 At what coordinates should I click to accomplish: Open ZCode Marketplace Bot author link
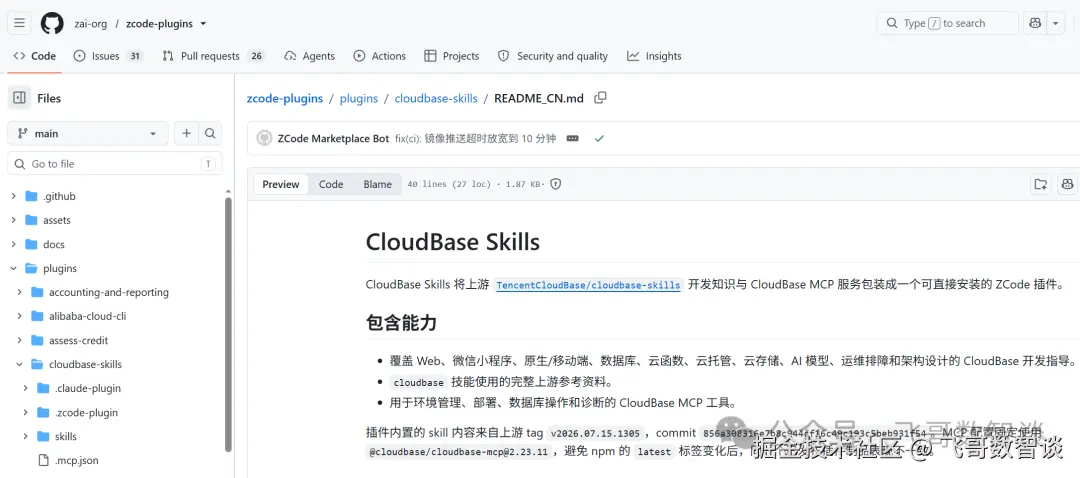coord(333,138)
